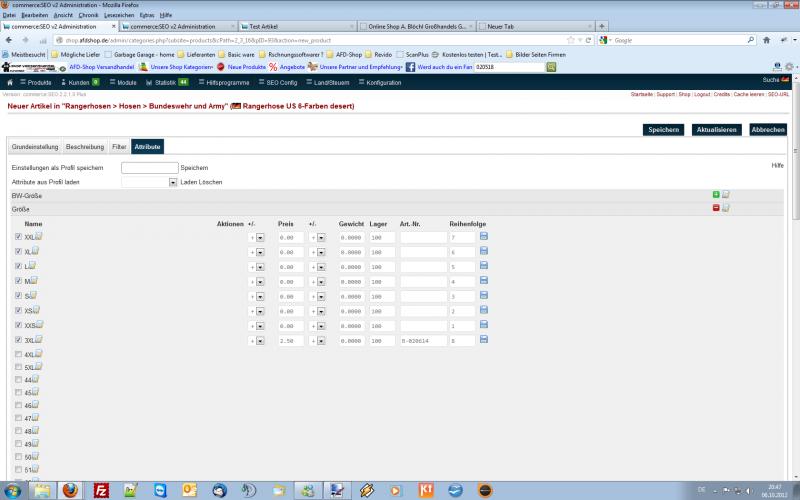Open the 'Attribute aus Profil laden' dropdown
Image resolution: width=800 pixels, height=500 pixels.
(150, 182)
